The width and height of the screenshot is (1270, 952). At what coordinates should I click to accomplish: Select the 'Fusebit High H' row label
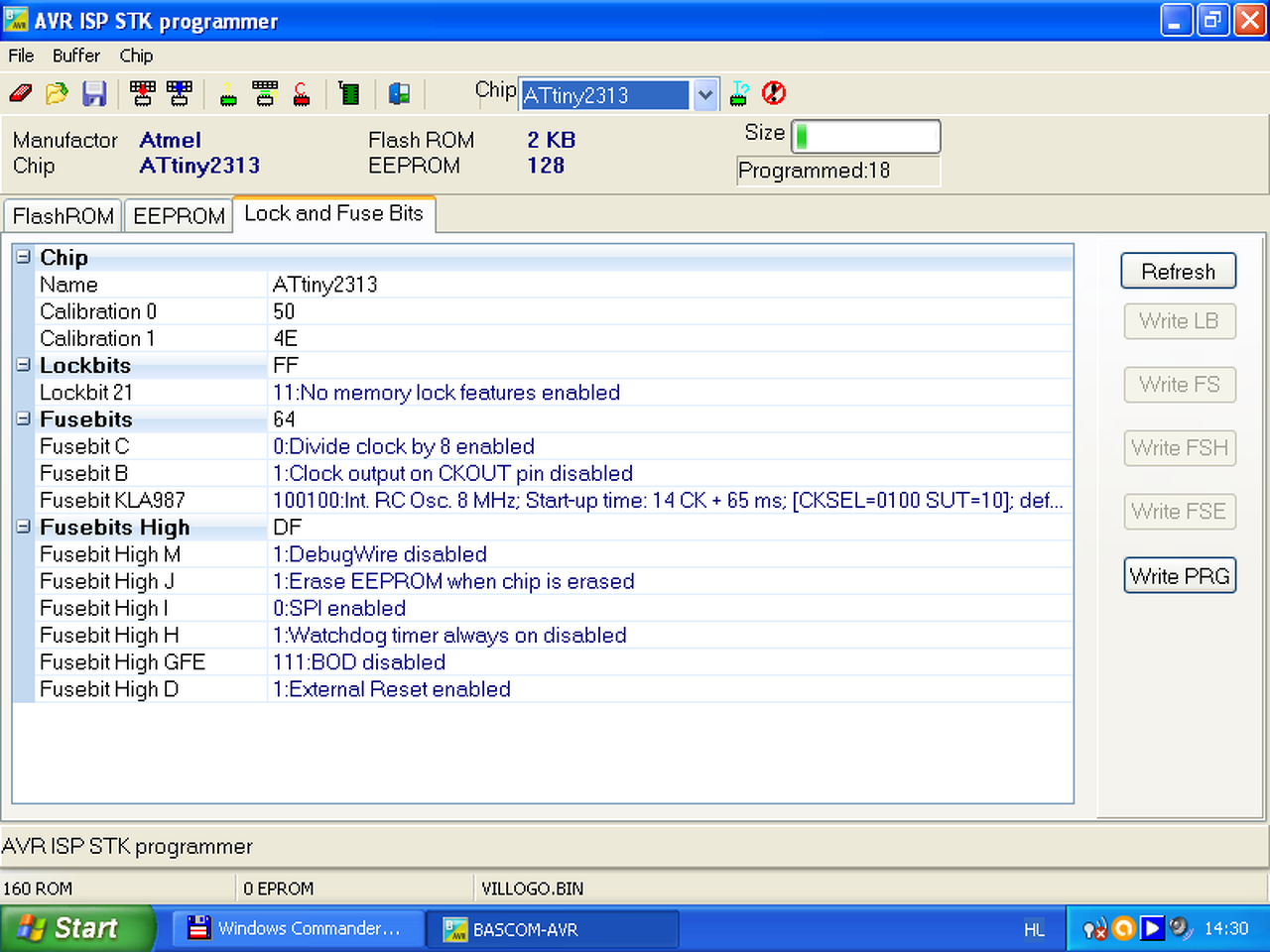click(109, 636)
